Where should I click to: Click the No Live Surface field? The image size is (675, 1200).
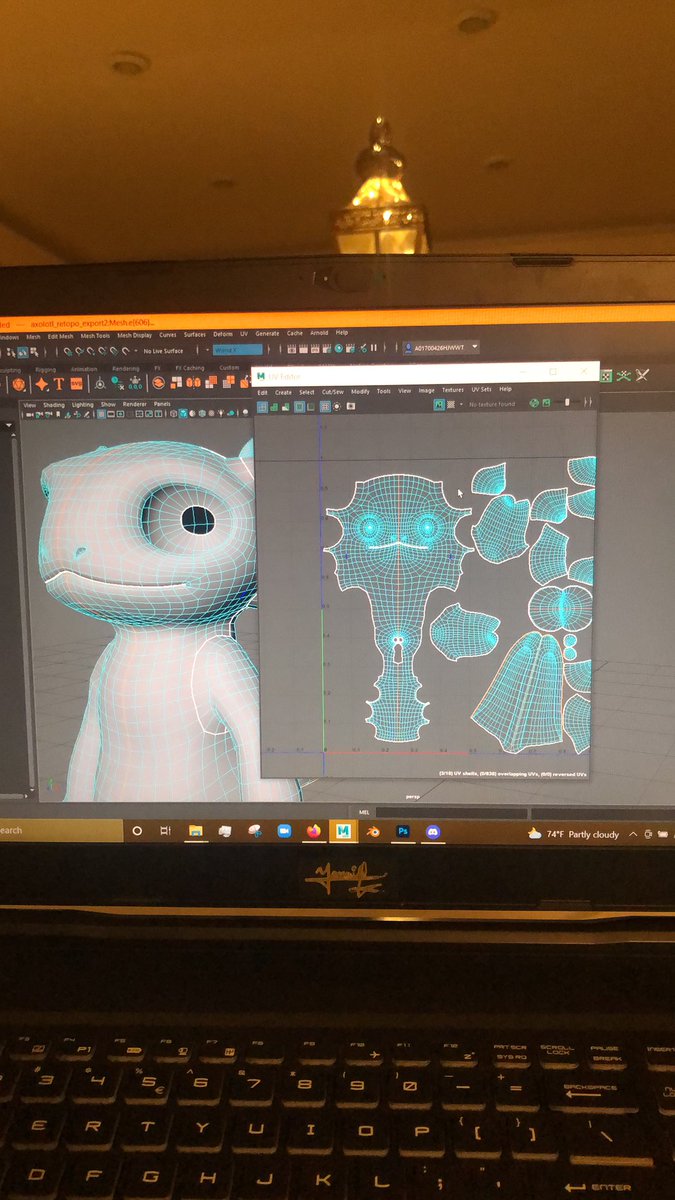(163, 351)
